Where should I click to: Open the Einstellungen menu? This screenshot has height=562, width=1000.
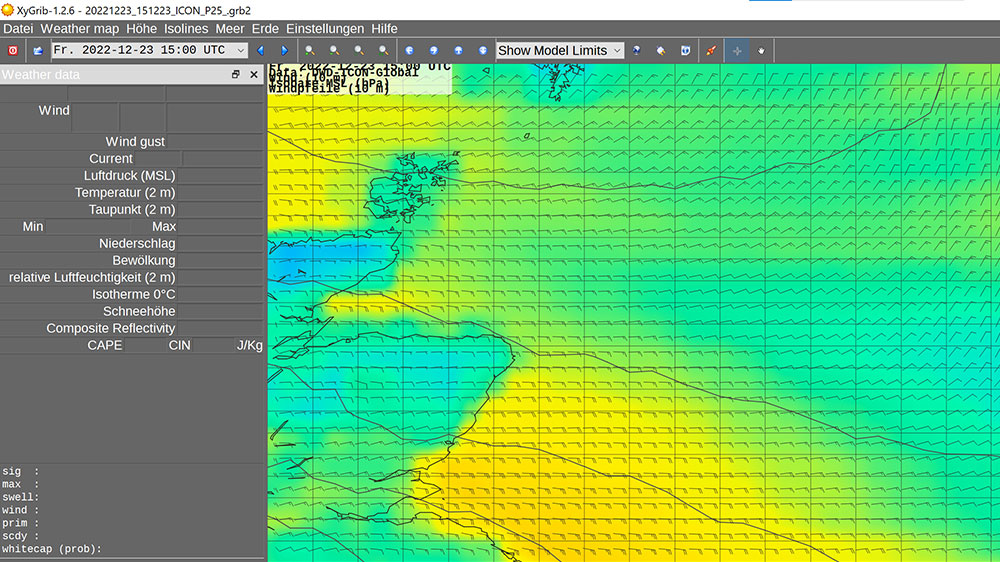325,29
